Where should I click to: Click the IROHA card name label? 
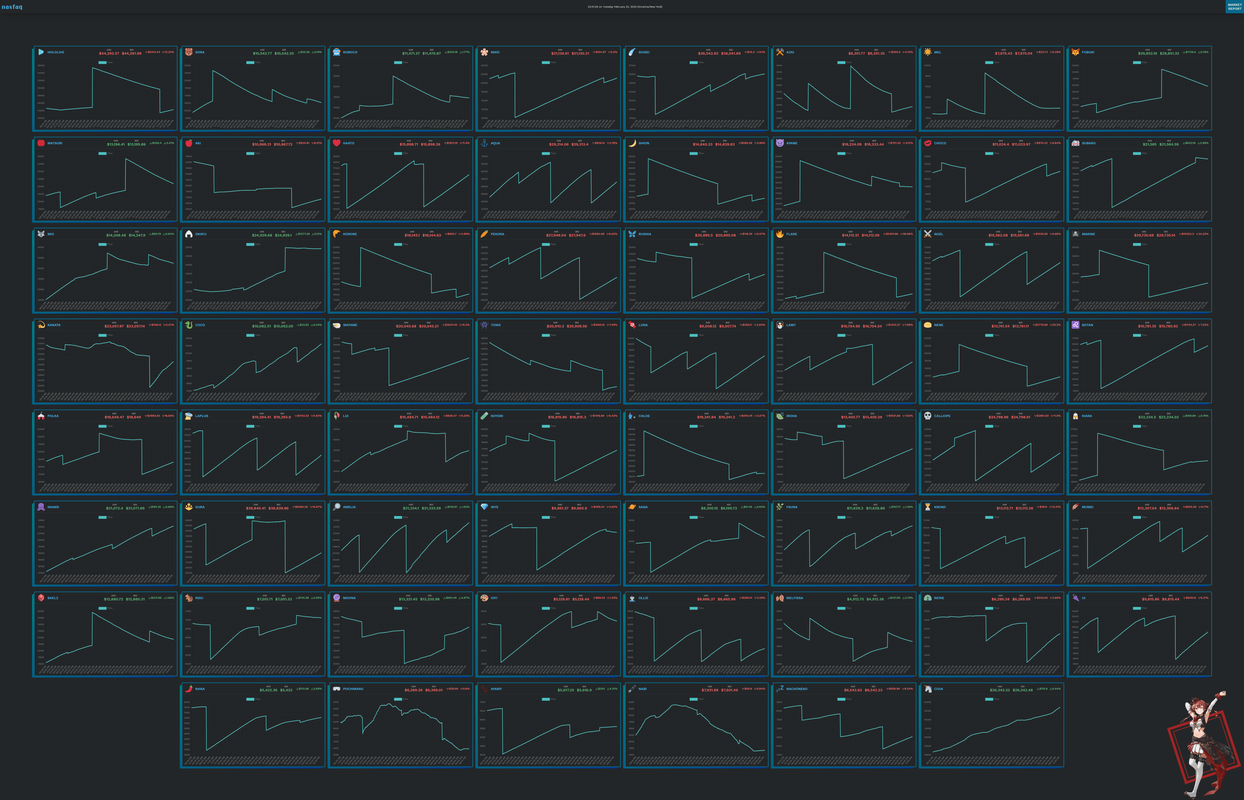[x=792, y=416]
